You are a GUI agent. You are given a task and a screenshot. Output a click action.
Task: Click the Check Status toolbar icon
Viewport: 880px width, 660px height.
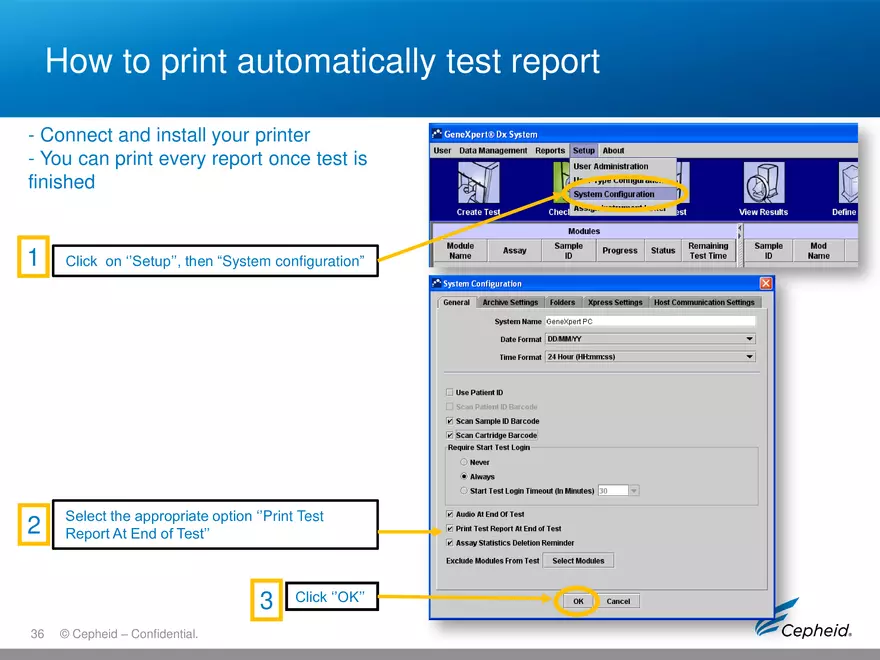559,181
